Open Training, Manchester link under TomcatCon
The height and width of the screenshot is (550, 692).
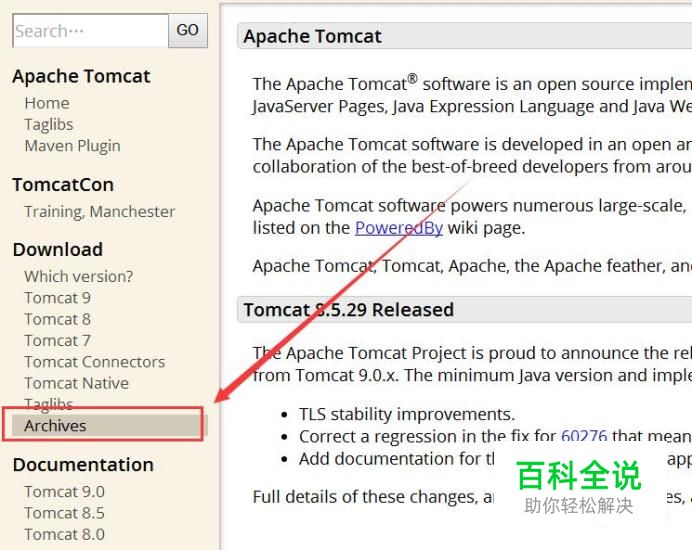point(100,212)
